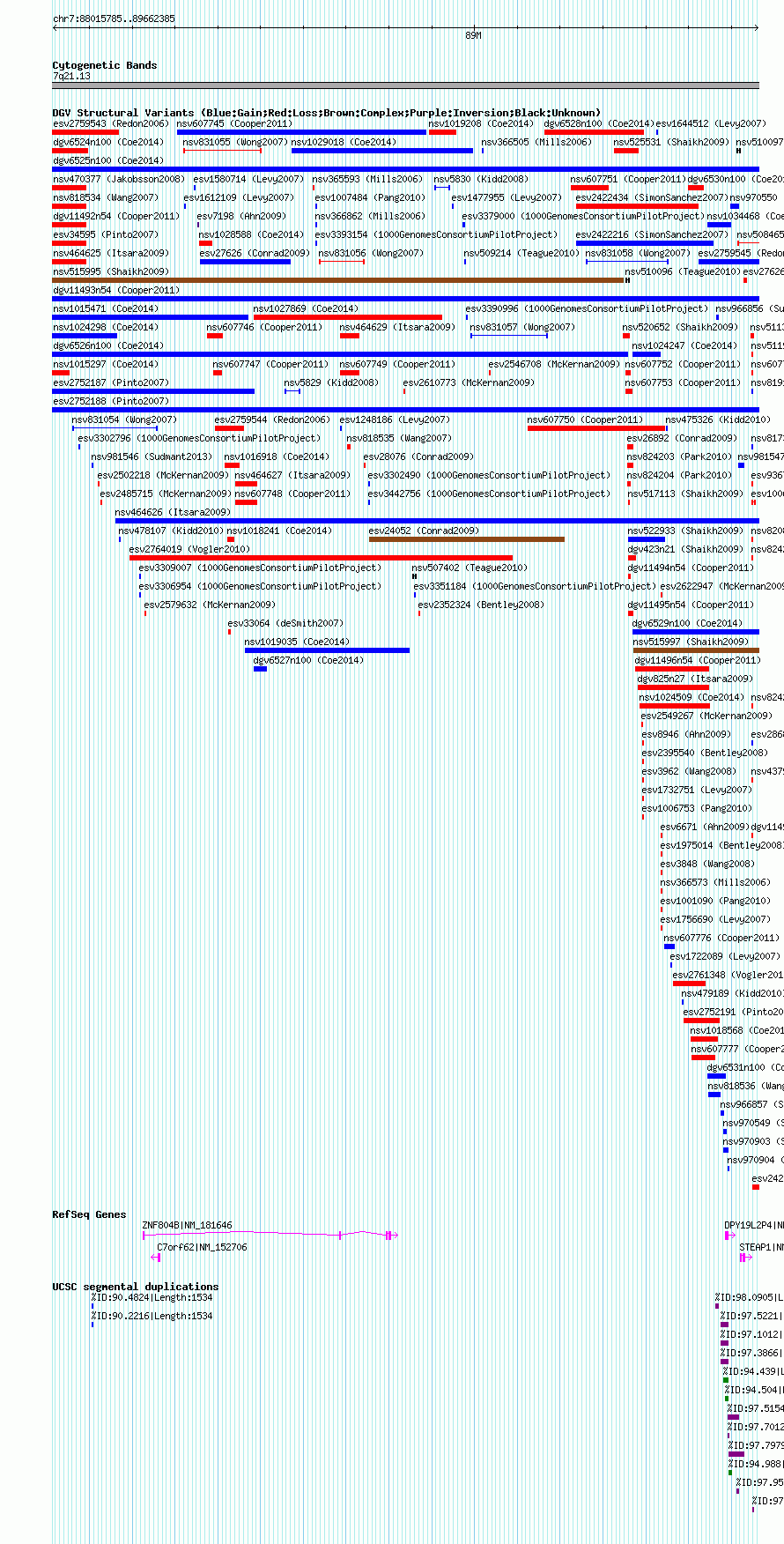Click esv1580714 (Levy2007) label

(248, 180)
